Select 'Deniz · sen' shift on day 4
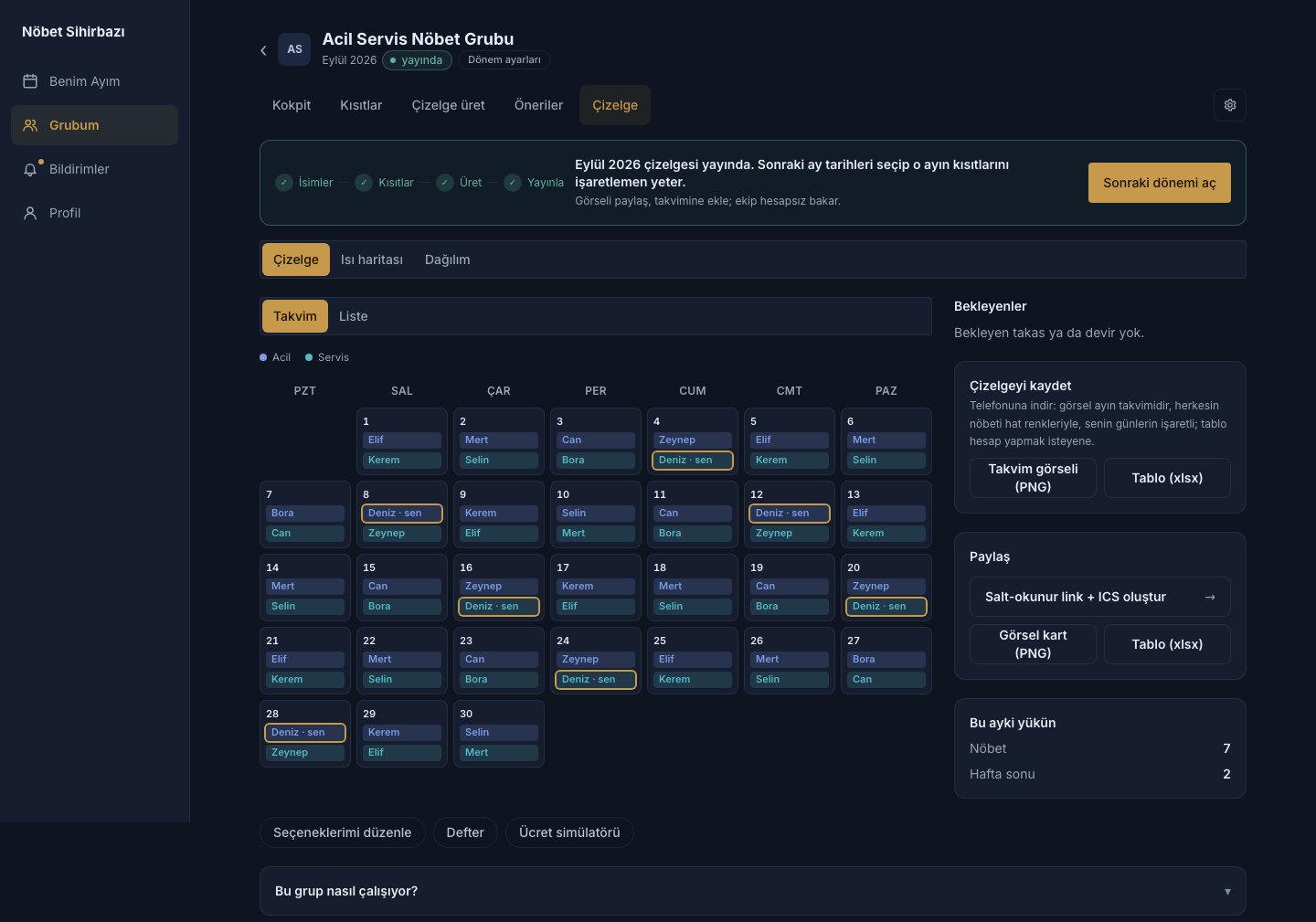 [693, 461]
